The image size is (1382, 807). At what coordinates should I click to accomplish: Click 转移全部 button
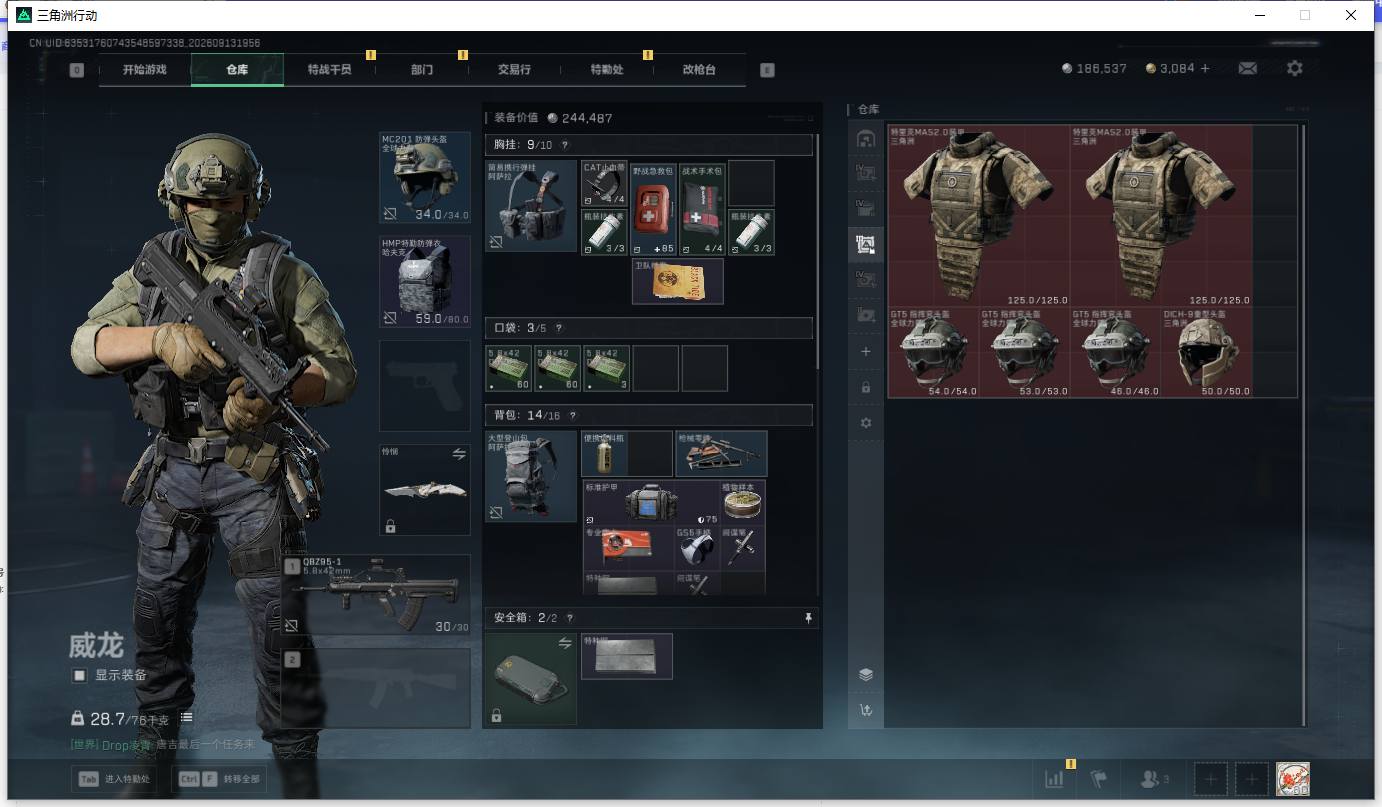pos(219,779)
